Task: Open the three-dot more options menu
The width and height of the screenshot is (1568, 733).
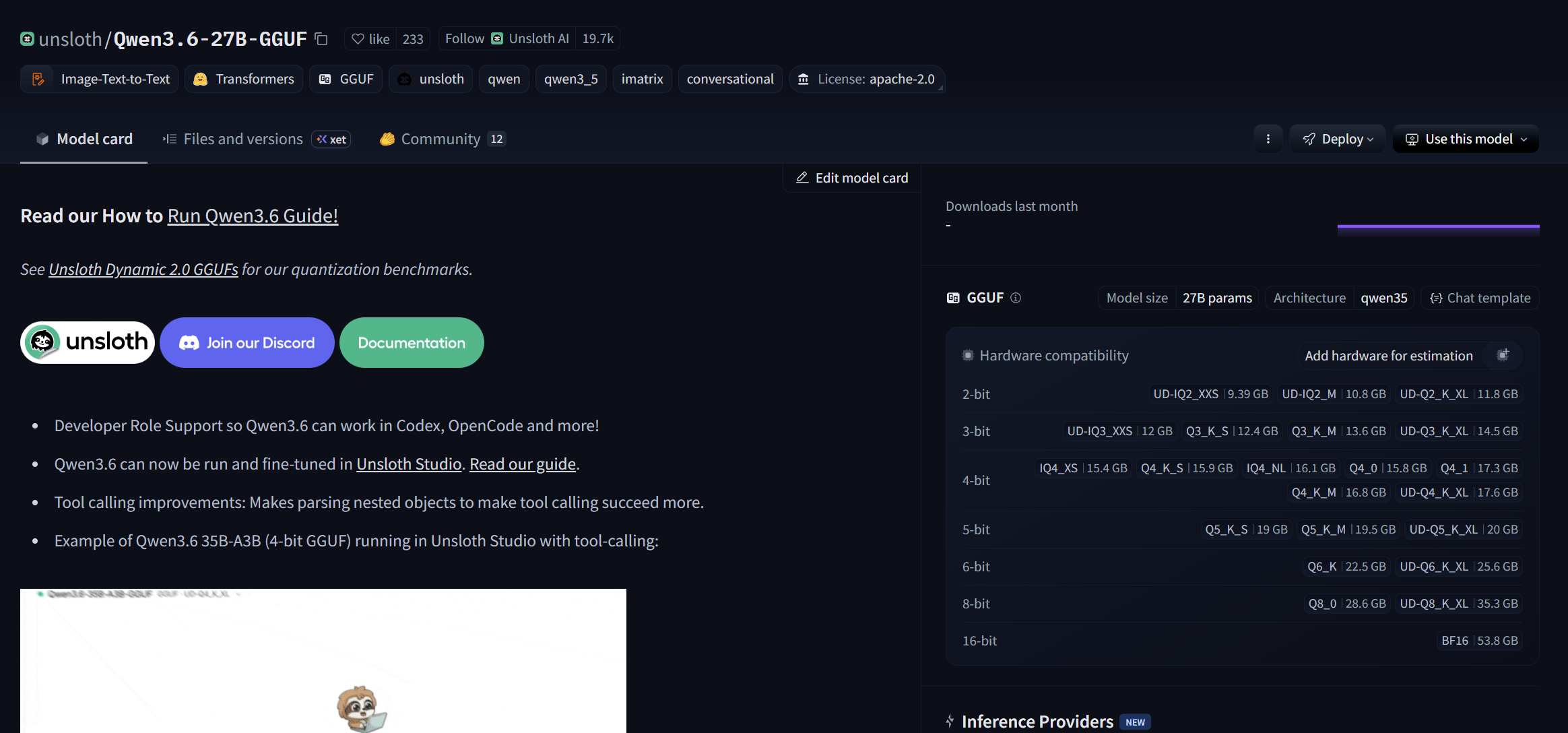Action: 1268,139
